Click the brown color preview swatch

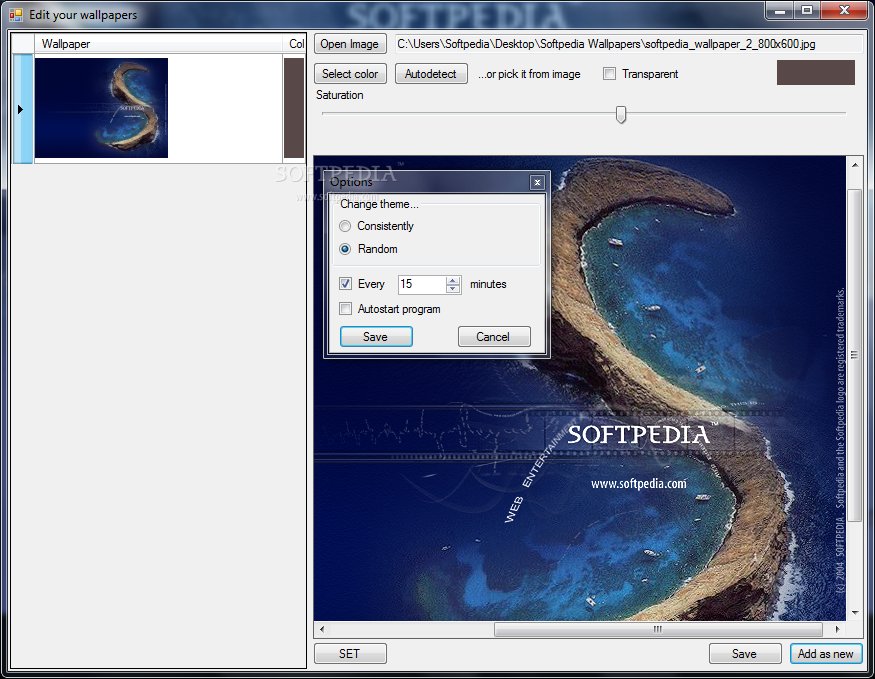[x=815, y=73]
